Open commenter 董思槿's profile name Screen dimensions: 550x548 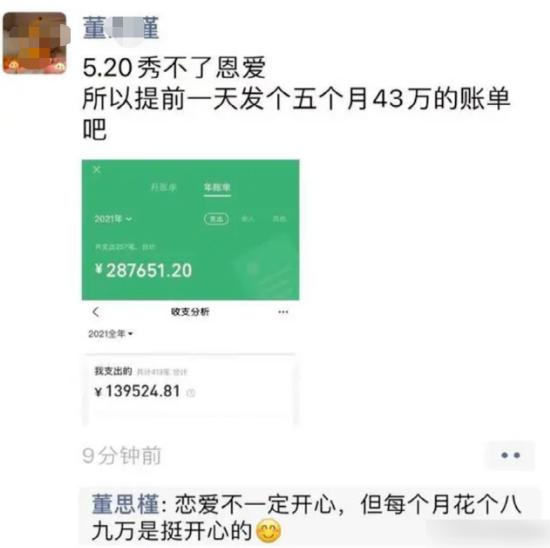point(126,504)
